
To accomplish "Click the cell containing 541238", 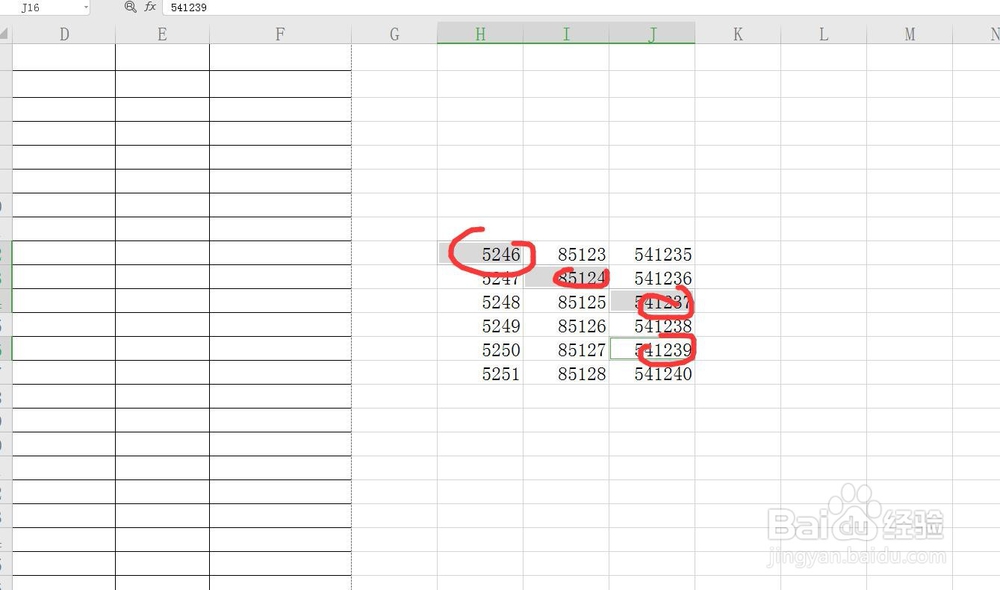I will pyautogui.click(x=652, y=325).
